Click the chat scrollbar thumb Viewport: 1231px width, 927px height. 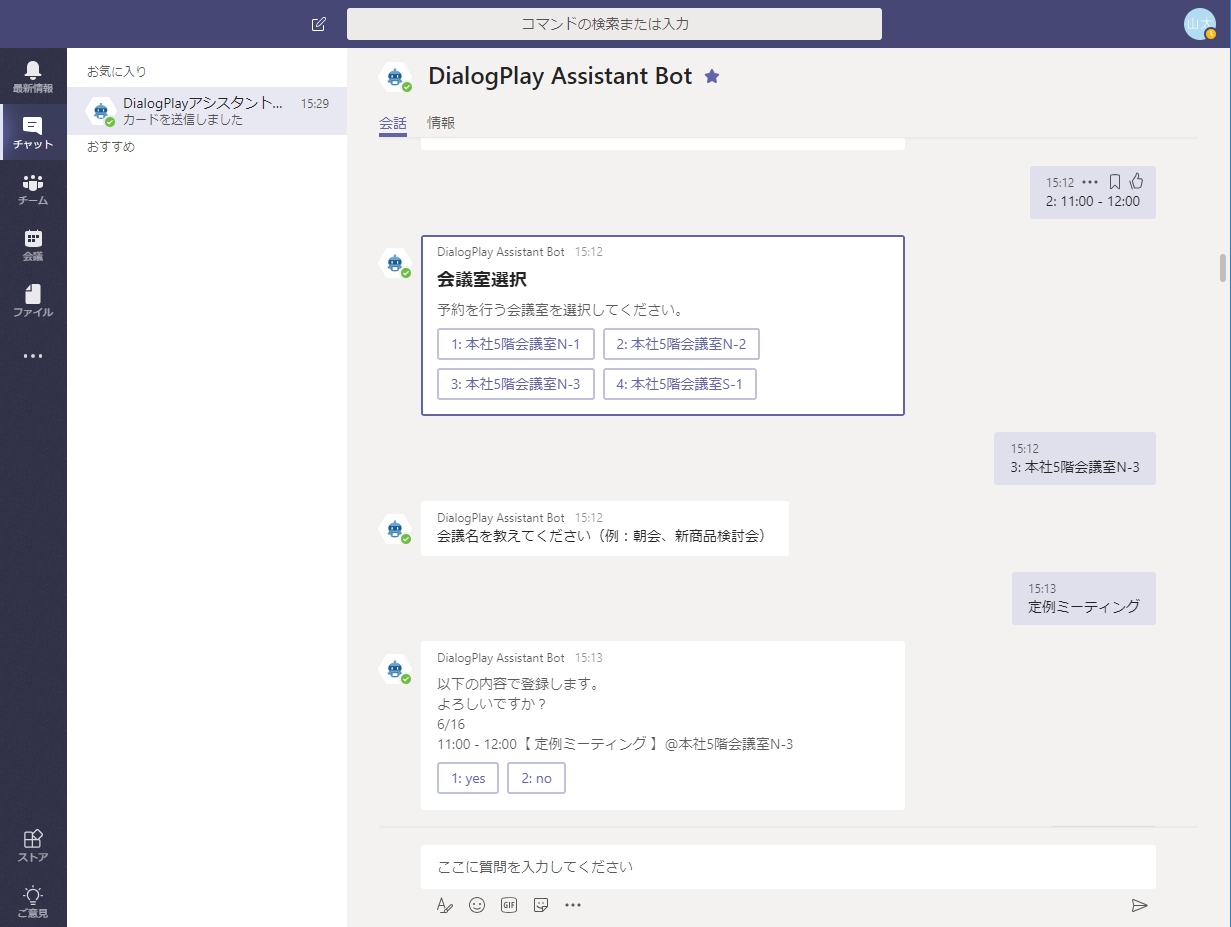(1221, 269)
